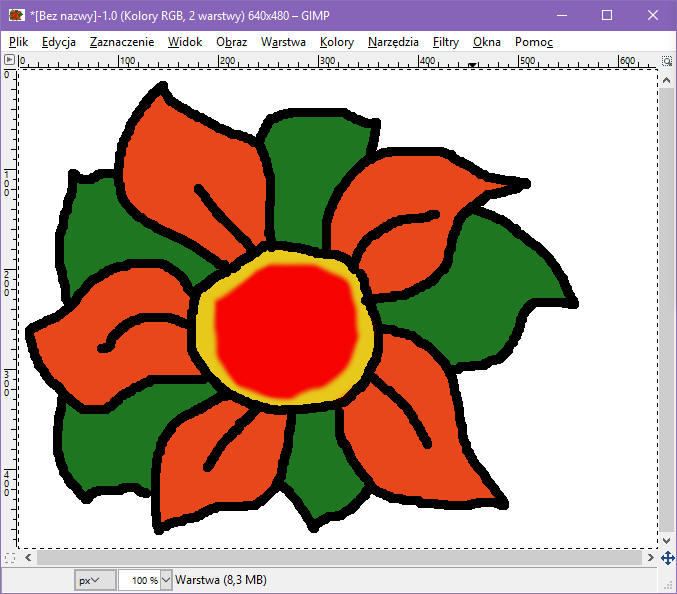
Task: Open the Kolory menu
Action: tap(337, 42)
